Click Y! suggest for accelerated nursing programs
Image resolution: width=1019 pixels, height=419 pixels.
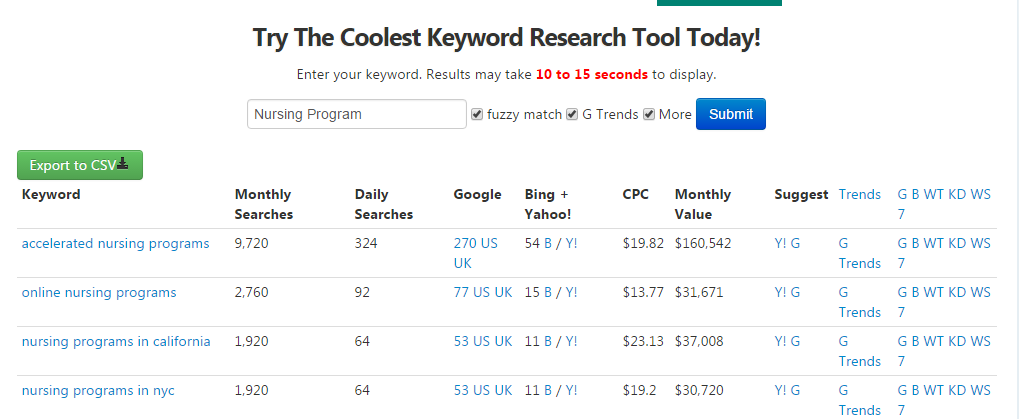pos(780,244)
